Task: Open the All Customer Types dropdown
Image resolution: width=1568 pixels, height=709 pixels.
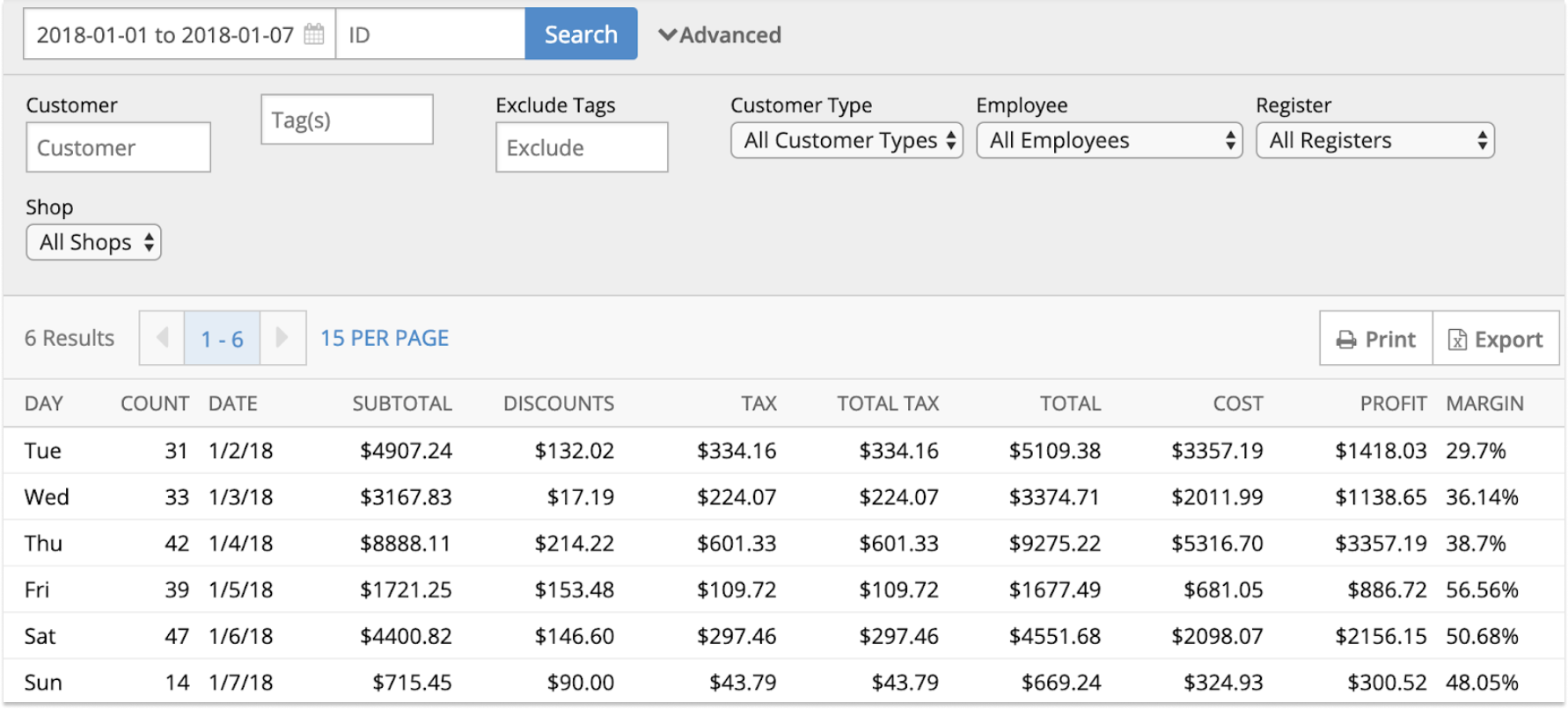Action: coord(846,141)
